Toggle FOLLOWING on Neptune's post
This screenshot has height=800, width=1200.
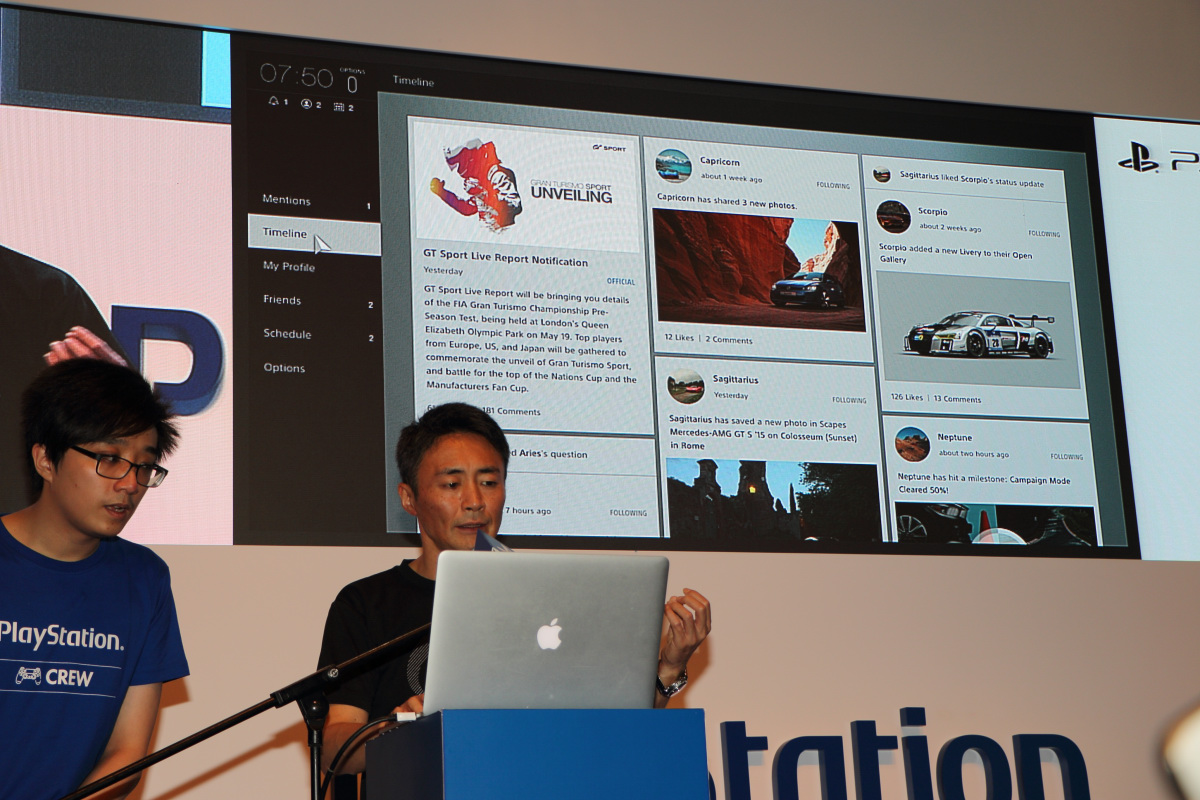[1066, 457]
